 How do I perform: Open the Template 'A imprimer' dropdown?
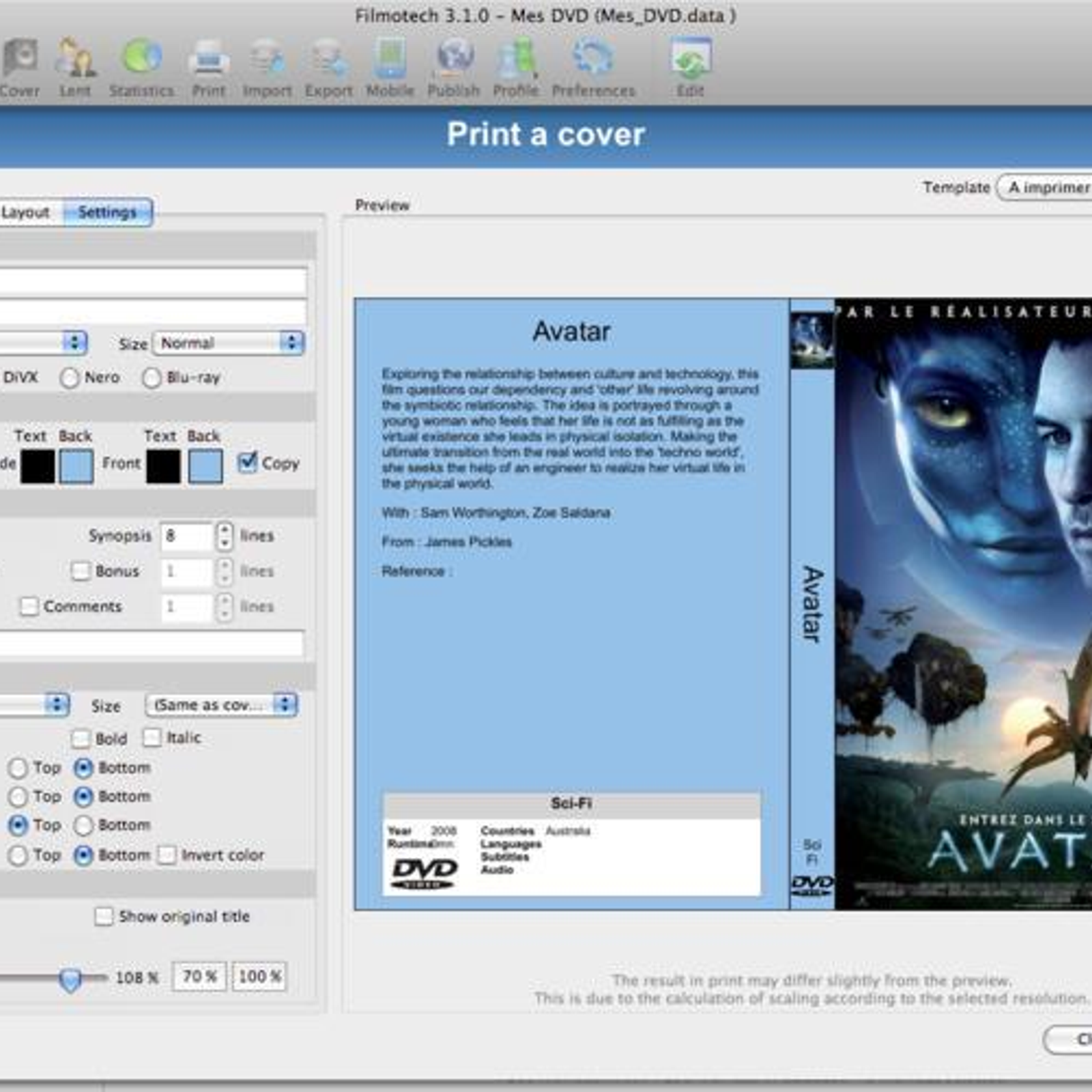pos(1044,187)
